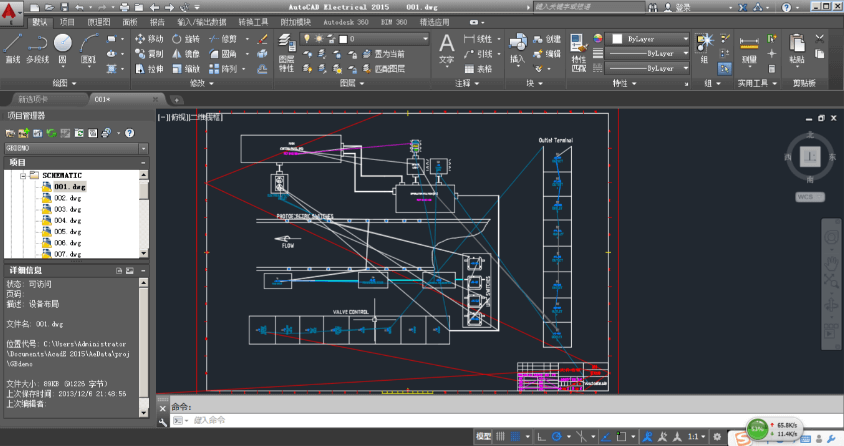Screen dimensions: 844x446
Task: Select 003.dwg in the project list
Action: [67, 209]
